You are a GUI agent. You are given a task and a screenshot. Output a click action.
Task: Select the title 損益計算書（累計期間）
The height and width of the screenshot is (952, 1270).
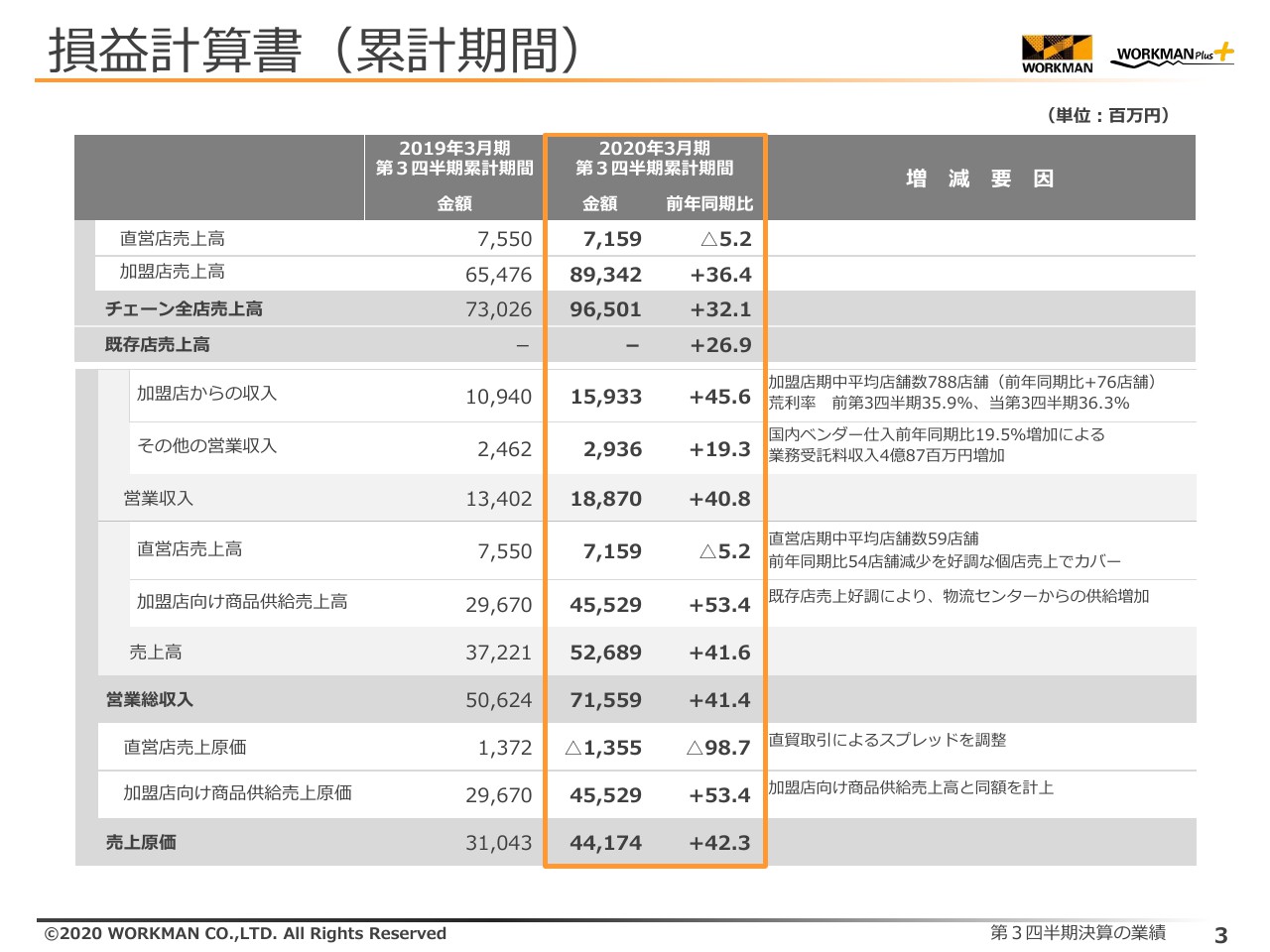point(315,50)
